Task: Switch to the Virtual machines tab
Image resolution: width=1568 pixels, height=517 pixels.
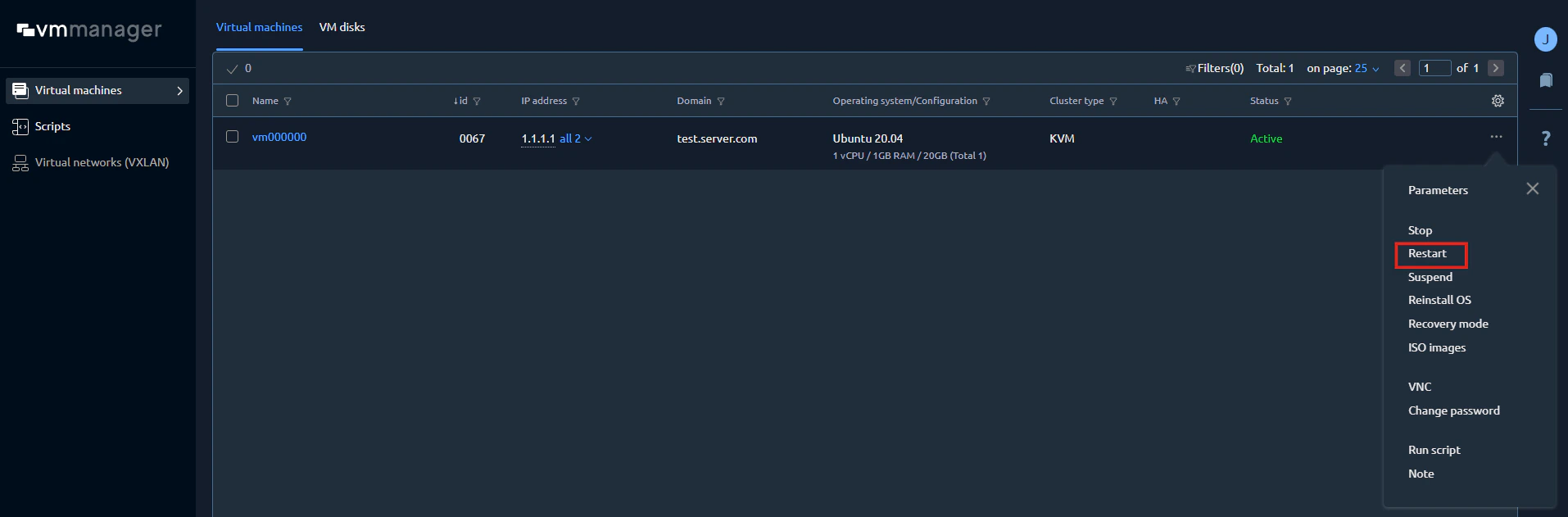Action: 259,27
